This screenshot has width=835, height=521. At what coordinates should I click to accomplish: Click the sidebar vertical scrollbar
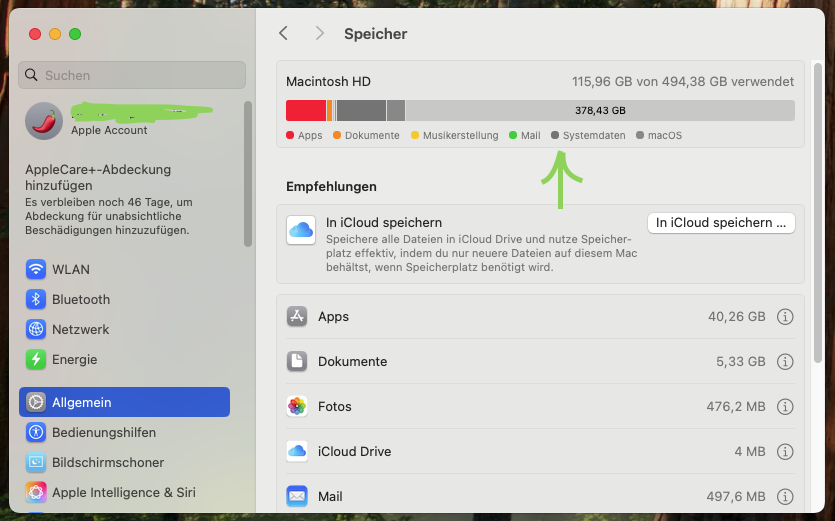click(248, 174)
